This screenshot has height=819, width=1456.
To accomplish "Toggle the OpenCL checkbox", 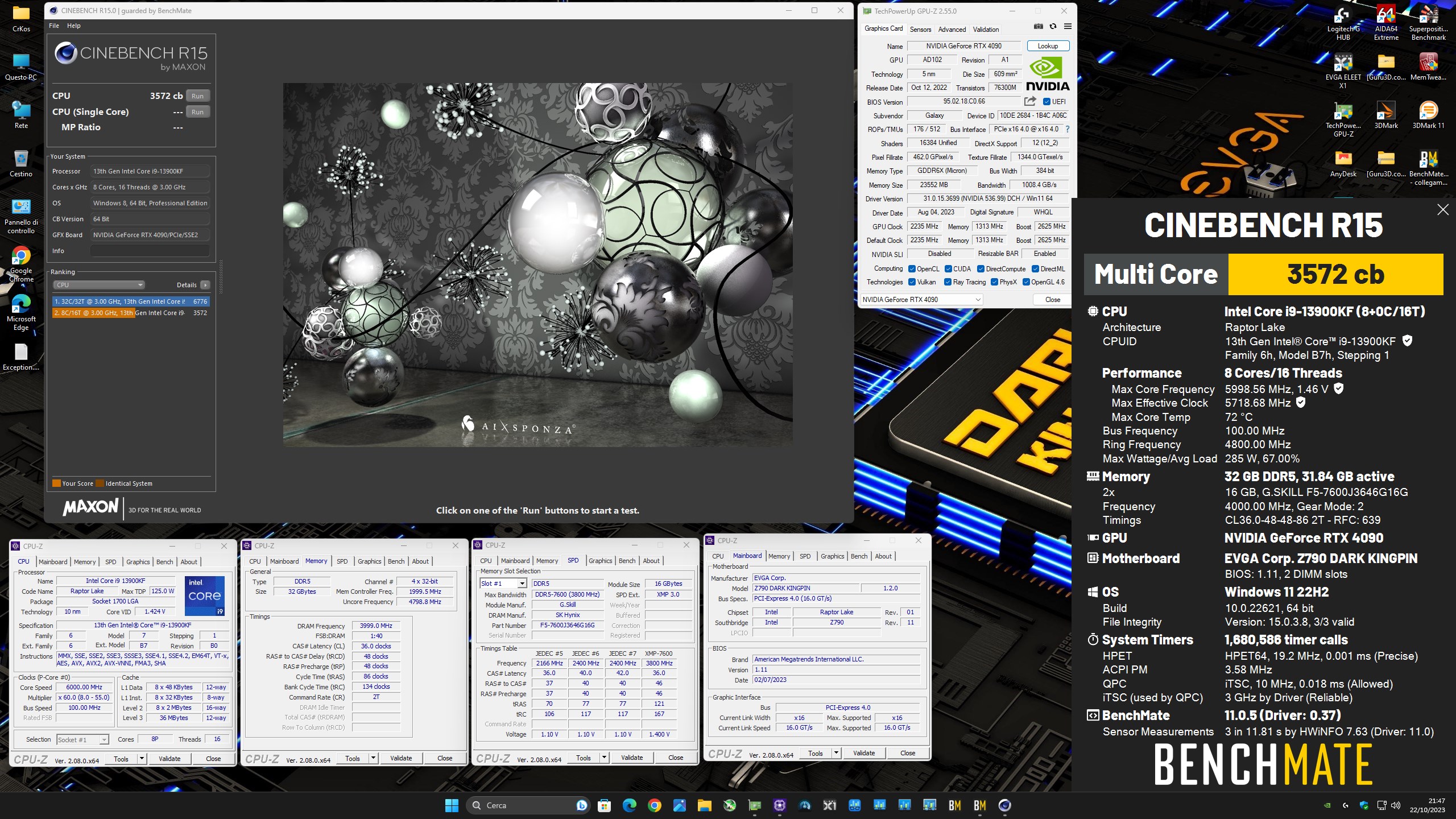I will coord(912,269).
